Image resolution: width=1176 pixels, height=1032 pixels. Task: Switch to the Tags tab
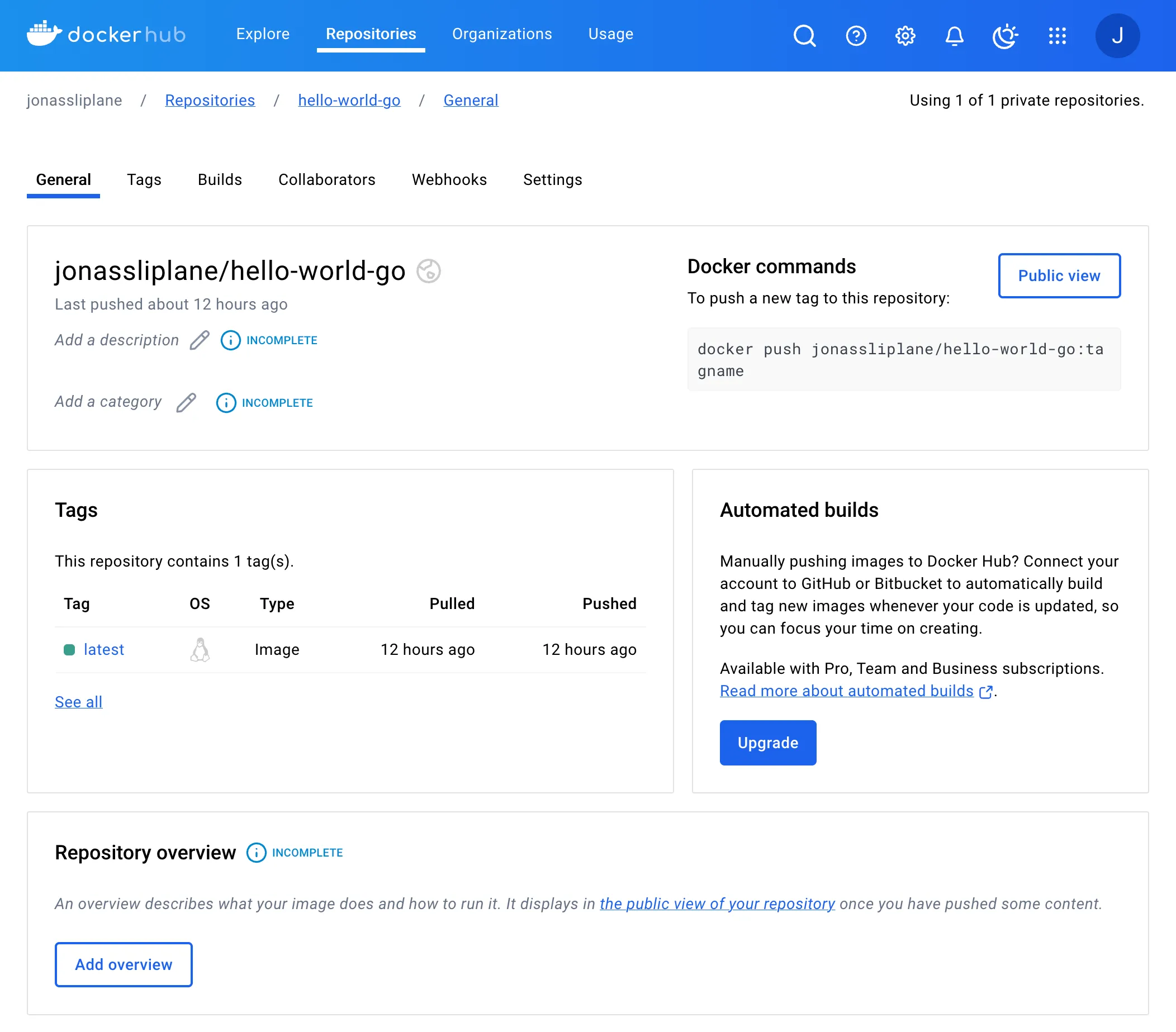145,180
